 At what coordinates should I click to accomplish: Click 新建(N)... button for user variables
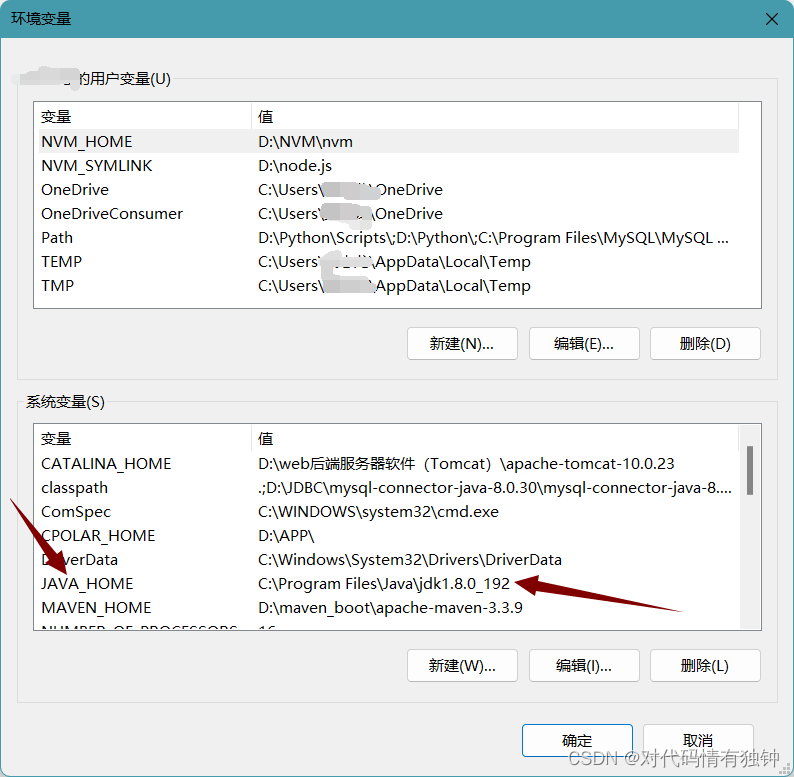click(x=462, y=343)
